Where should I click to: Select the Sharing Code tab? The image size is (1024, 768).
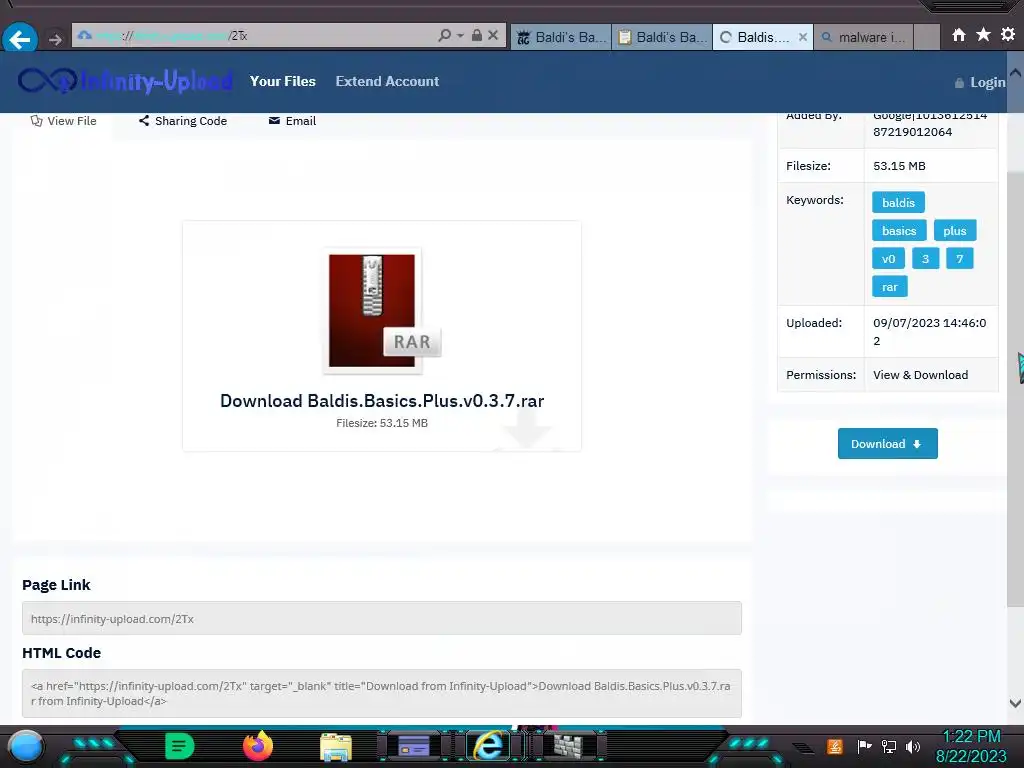[183, 121]
